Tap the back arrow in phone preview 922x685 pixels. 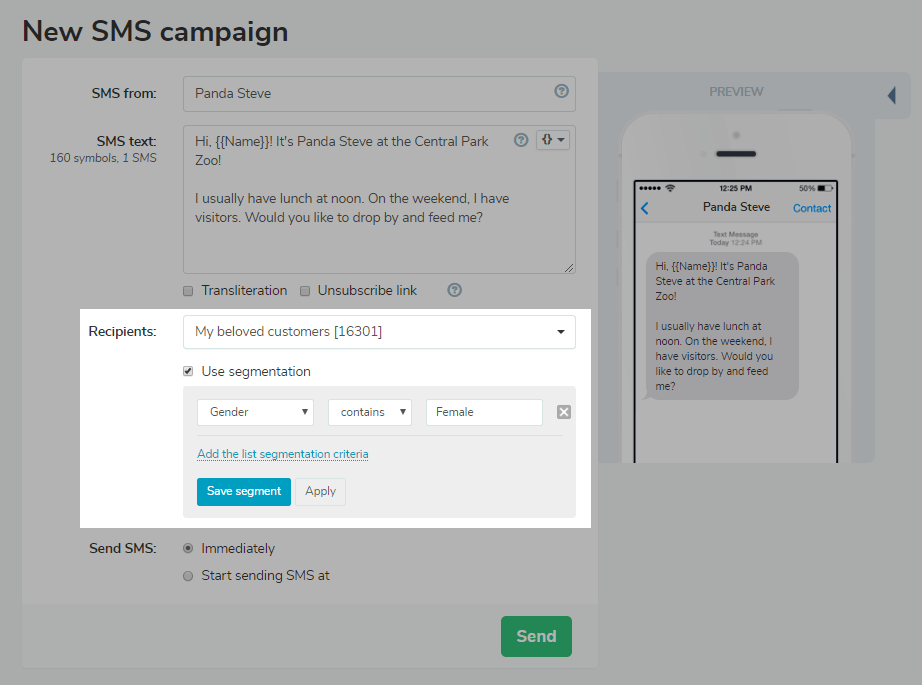(x=645, y=208)
